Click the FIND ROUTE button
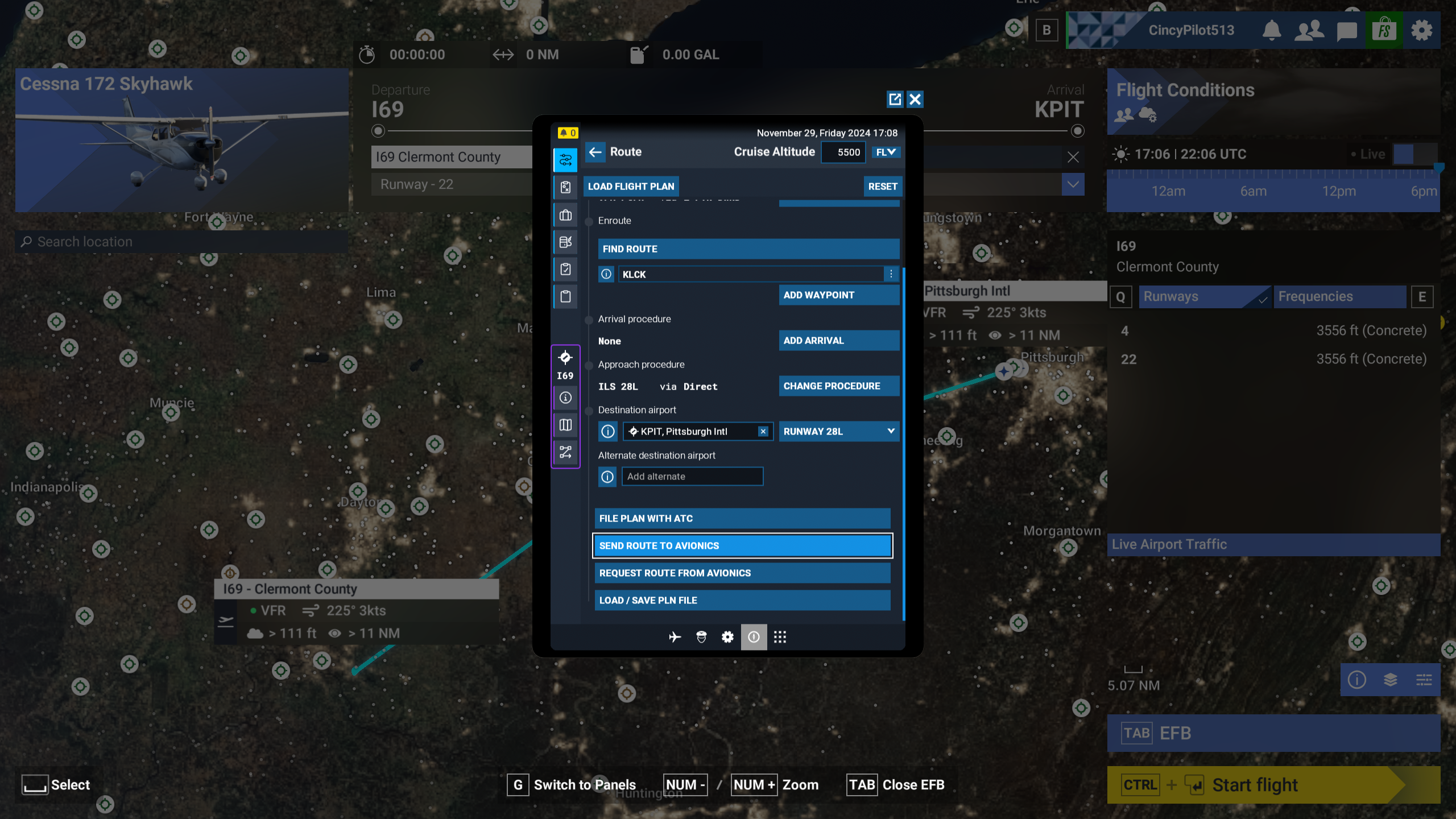This screenshot has height=819, width=1456. 748,249
